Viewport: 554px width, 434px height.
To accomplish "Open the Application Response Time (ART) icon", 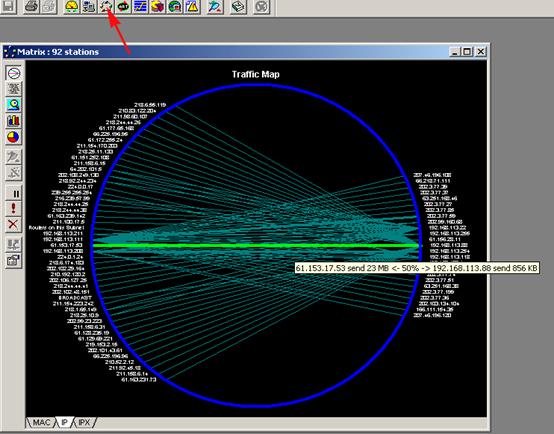I will pos(123,6).
